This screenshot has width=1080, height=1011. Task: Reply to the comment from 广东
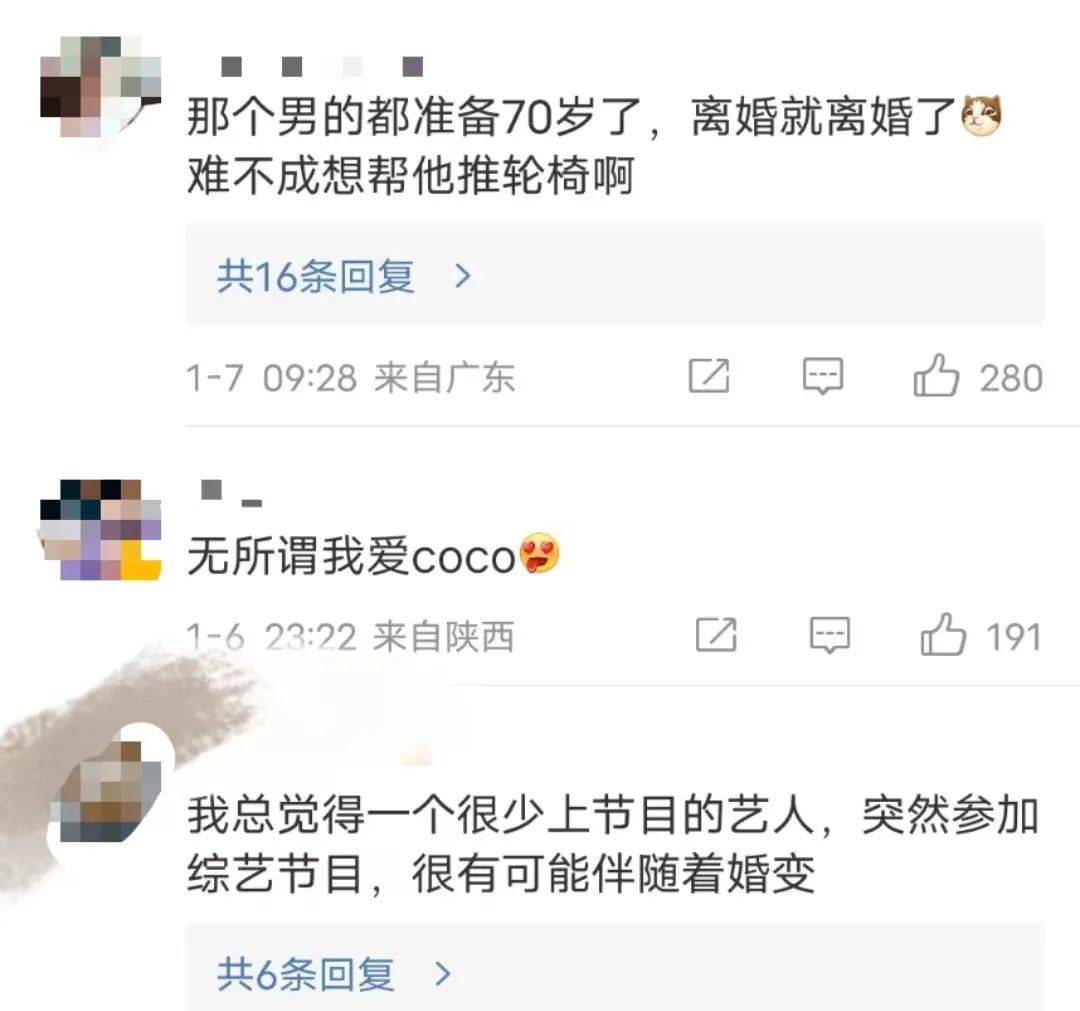[x=822, y=376]
